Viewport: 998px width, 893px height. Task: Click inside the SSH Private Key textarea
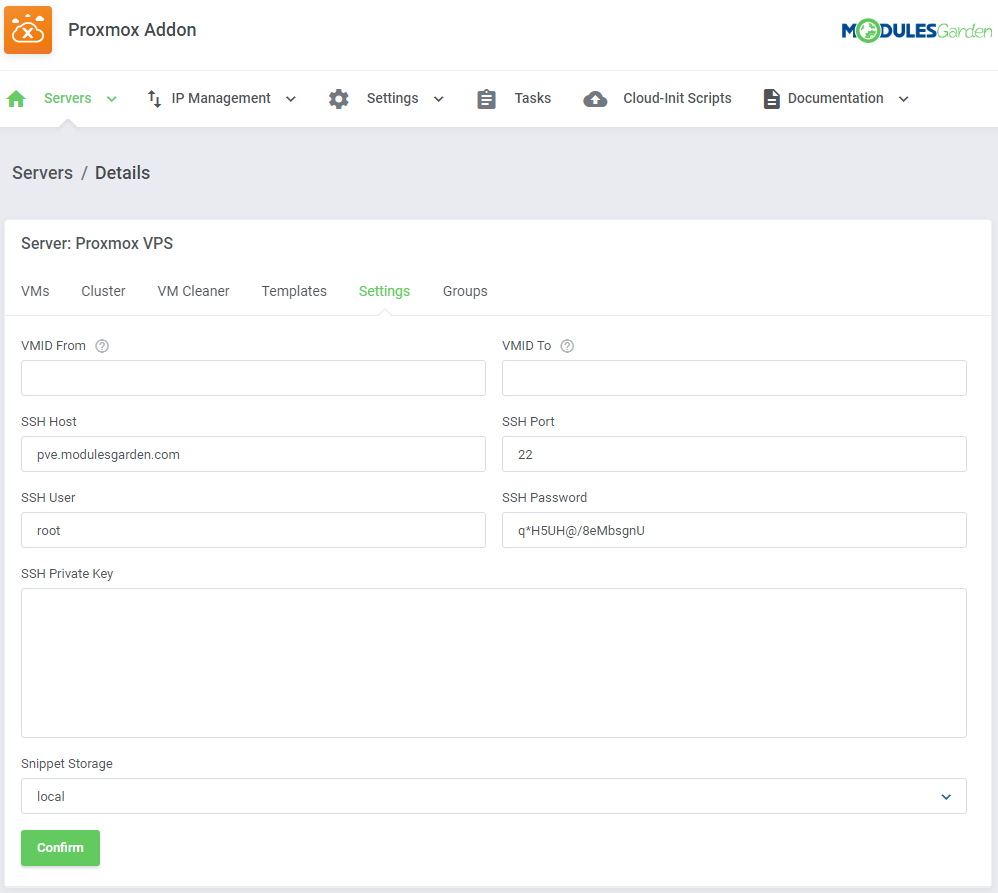pyautogui.click(x=494, y=663)
